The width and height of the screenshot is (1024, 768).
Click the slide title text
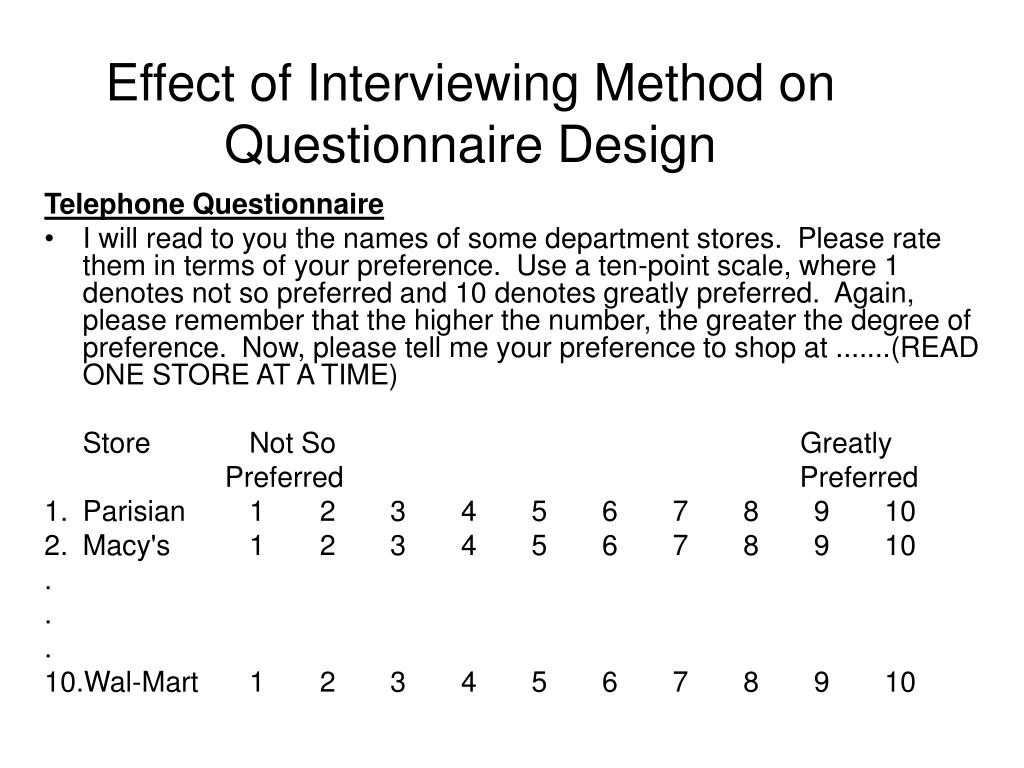pos(470,113)
